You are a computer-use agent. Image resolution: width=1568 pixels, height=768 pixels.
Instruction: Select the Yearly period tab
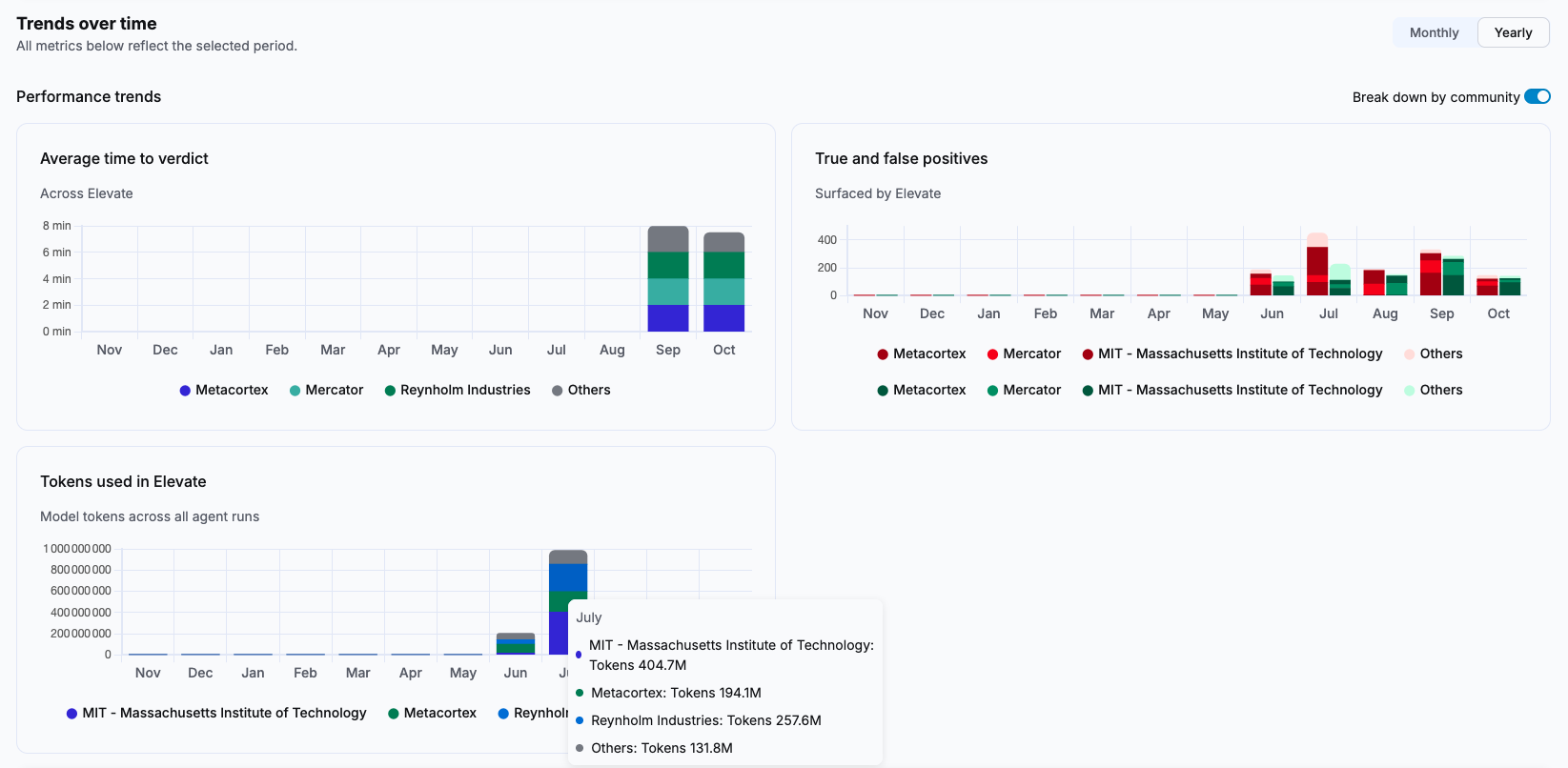[1514, 32]
